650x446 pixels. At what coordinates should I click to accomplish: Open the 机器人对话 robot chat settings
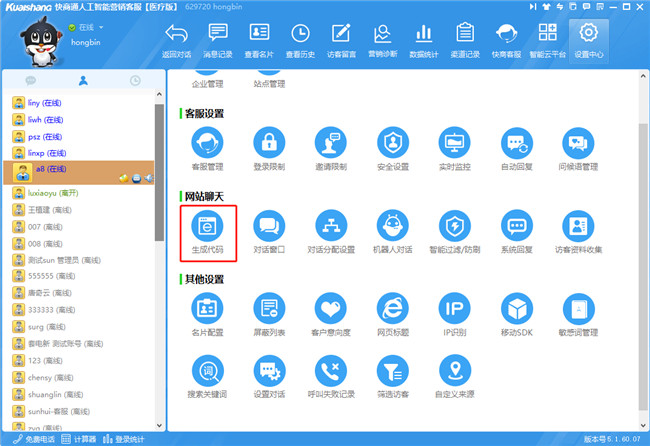coord(392,225)
